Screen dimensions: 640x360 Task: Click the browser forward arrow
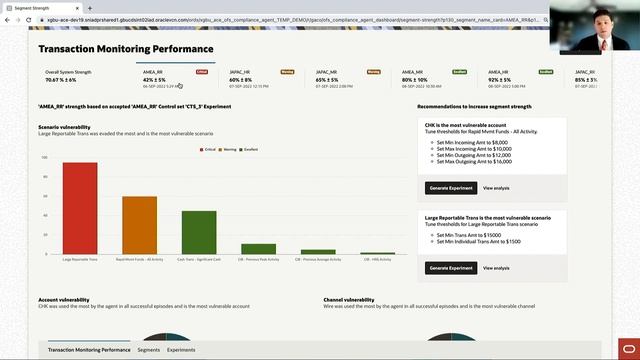(18, 20)
